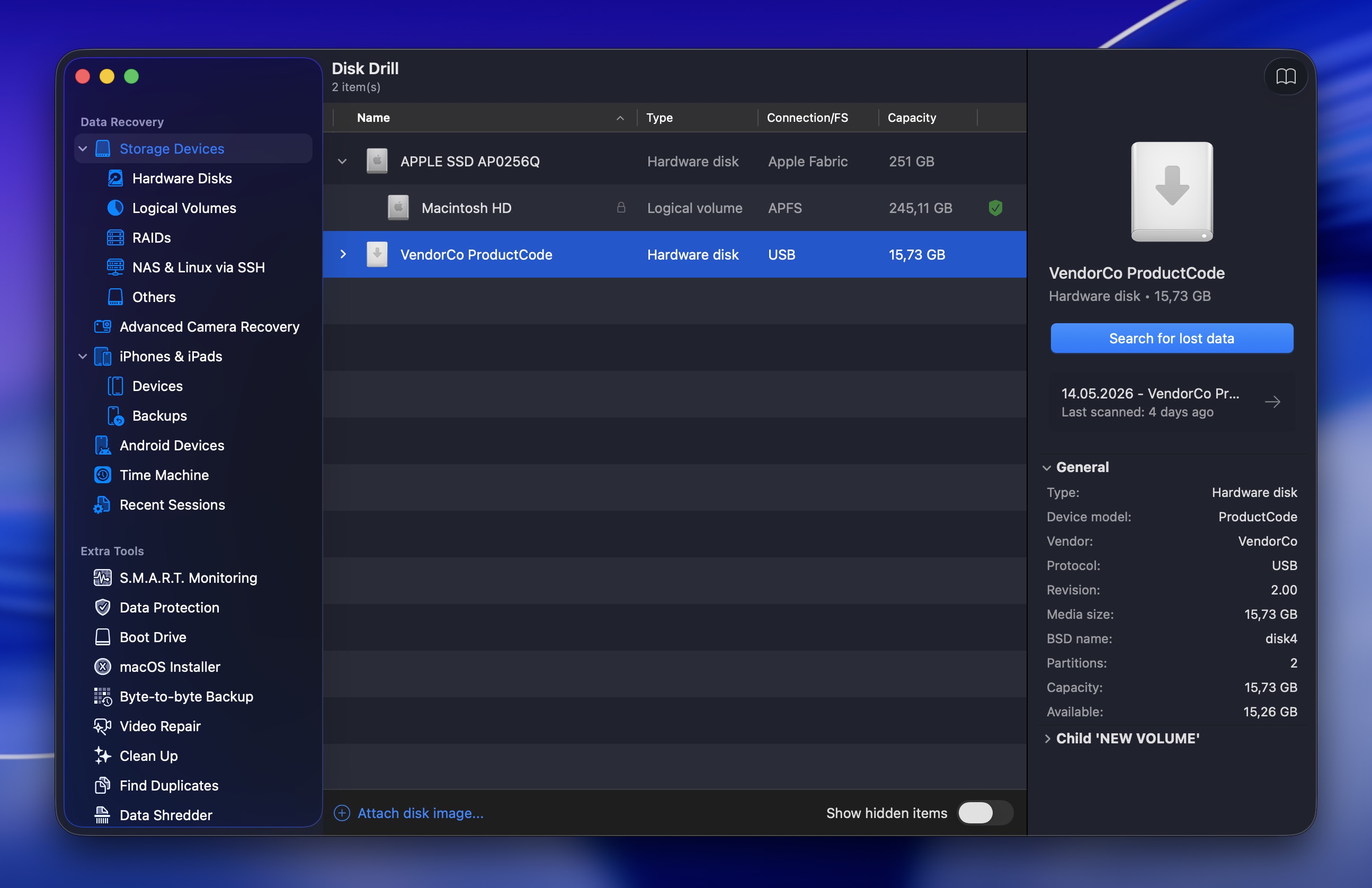Screen dimensions: 1372x888
Task: Click the Type column header
Action: coord(697,118)
